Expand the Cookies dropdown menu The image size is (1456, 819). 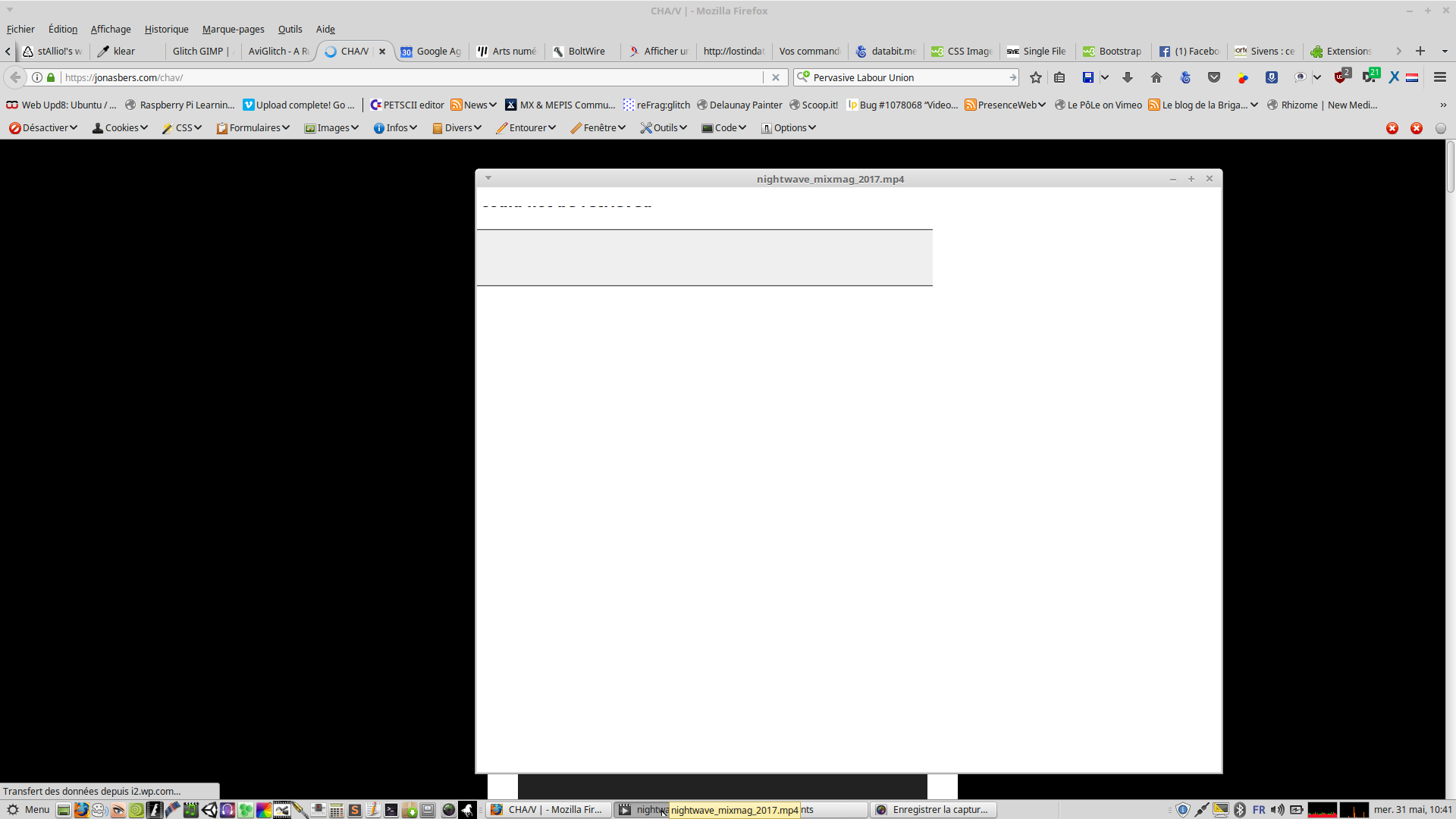(x=120, y=128)
